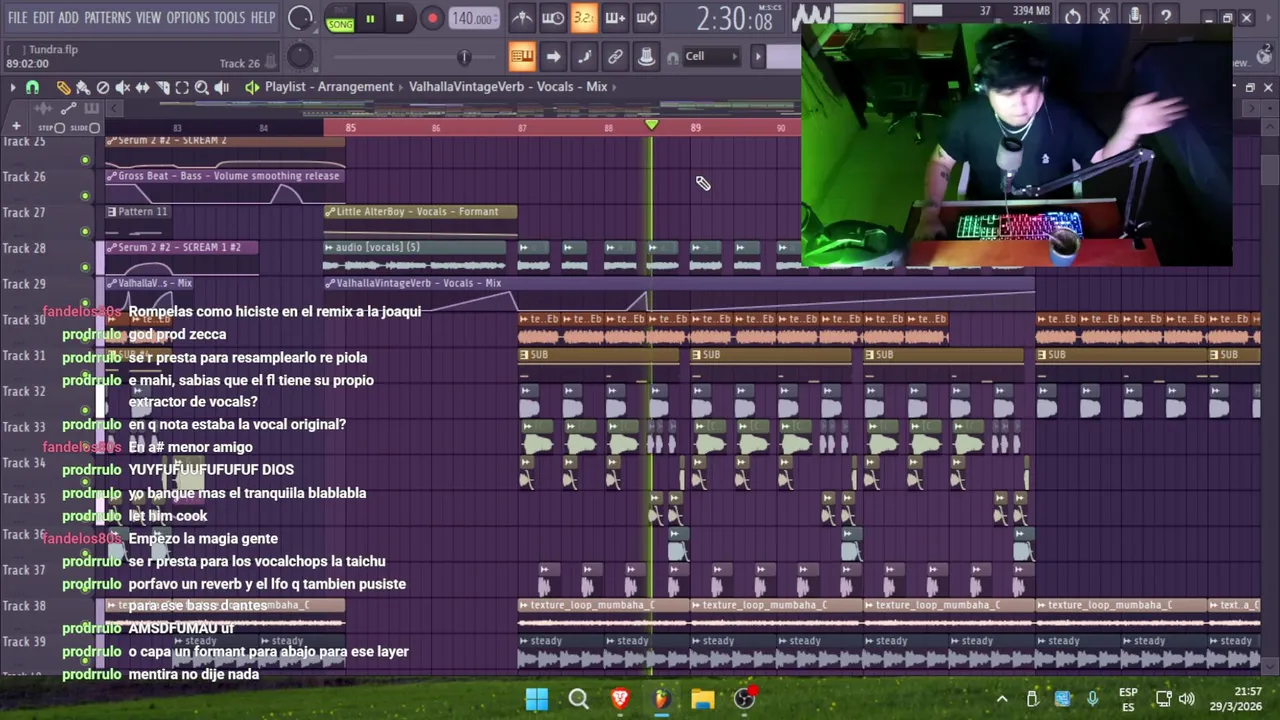Mute Track 29 green LED

tap(85, 303)
